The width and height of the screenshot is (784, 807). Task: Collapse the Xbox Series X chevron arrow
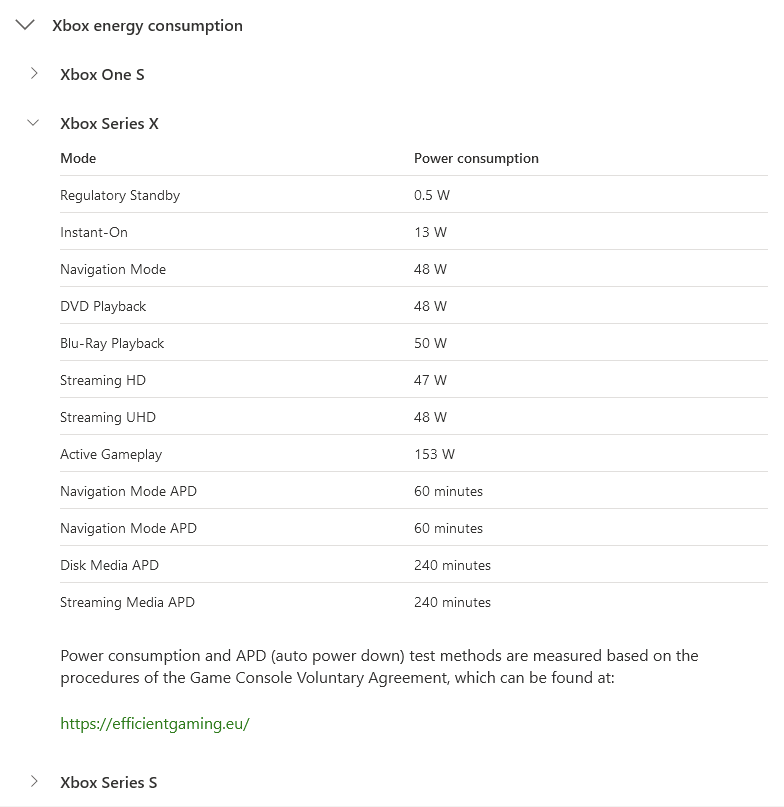click(x=34, y=123)
